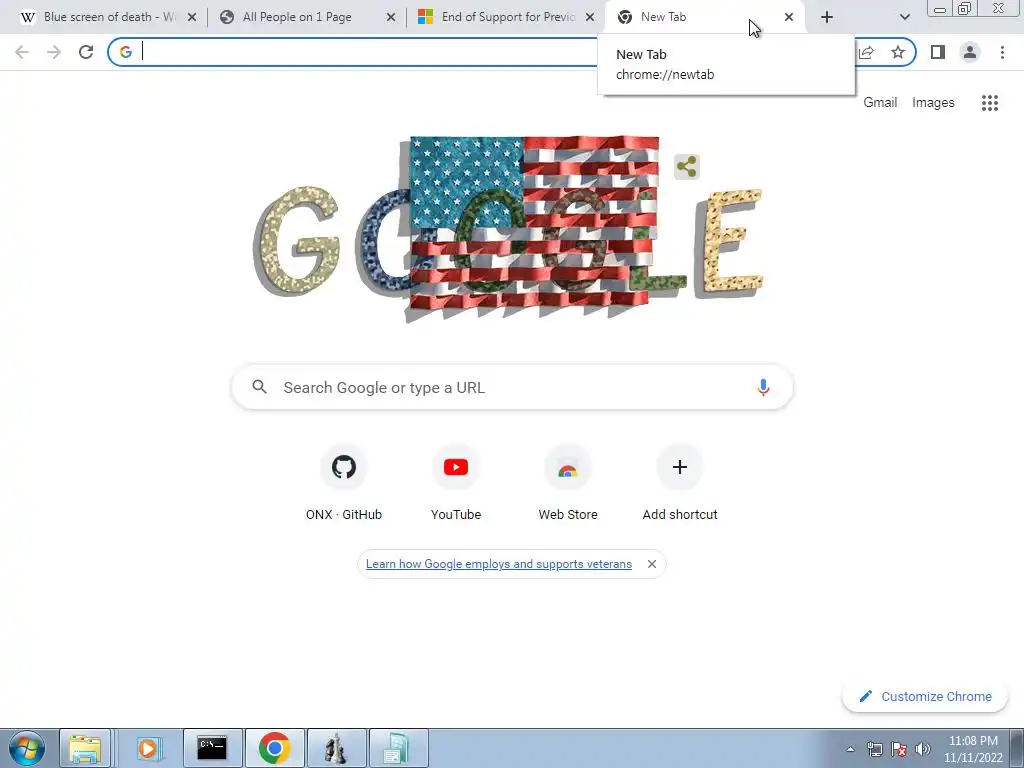Bookmark this tab with the star icon
Screen dimensions: 1024x768
(x=898, y=52)
